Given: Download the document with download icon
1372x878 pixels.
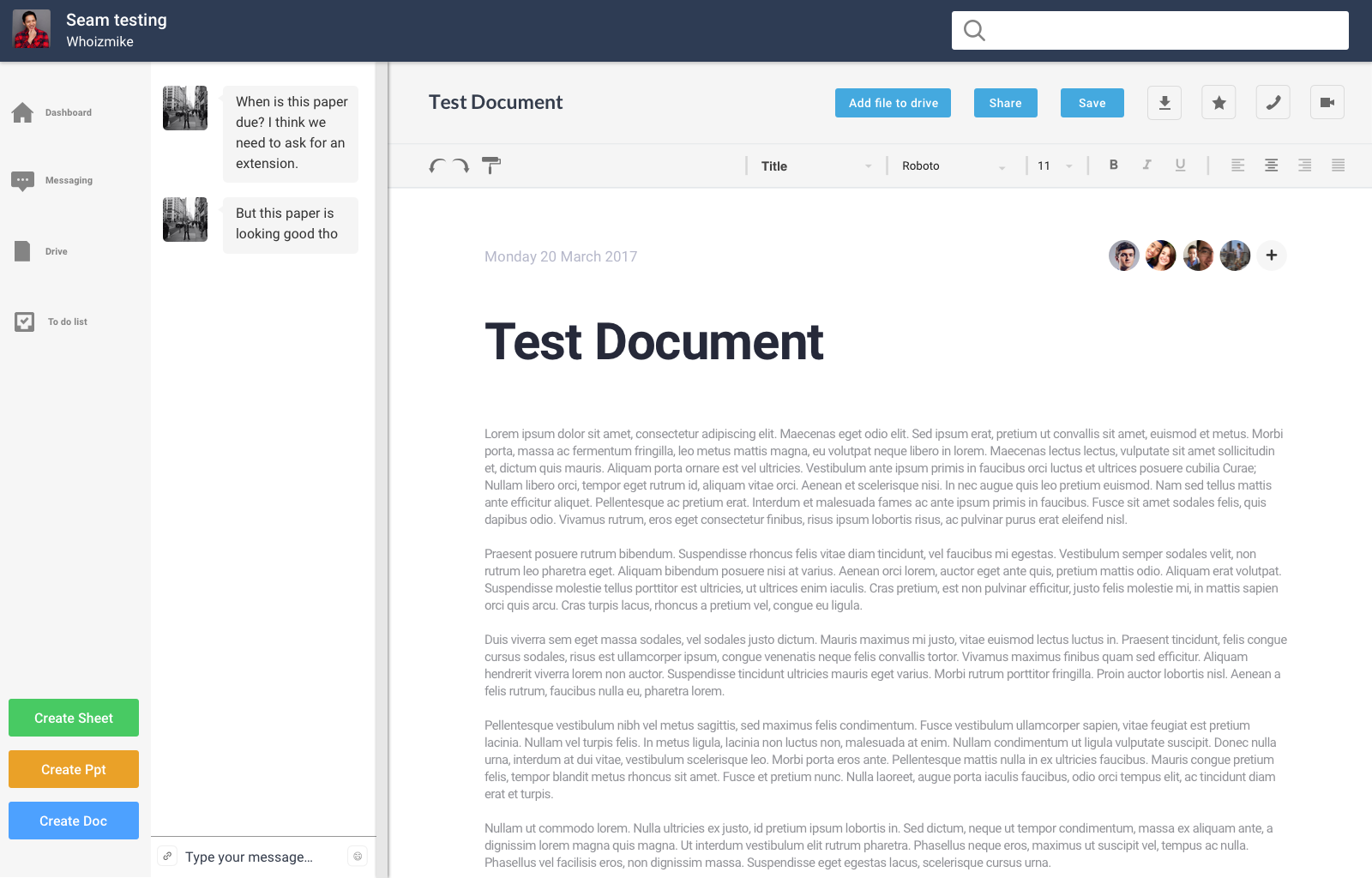Looking at the screenshot, I should point(1164,103).
